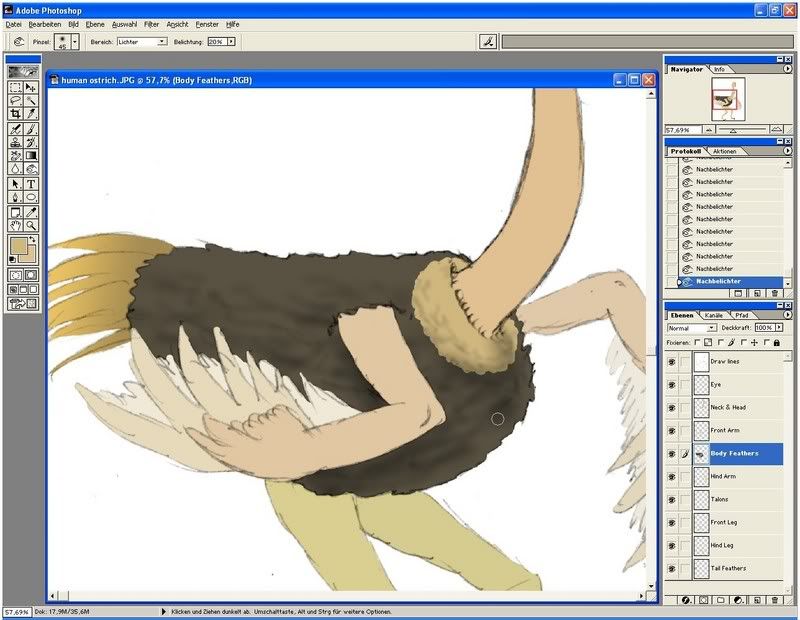Select the Magic Wand tool
The height and width of the screenshot is (620, 800).
tap(31, 100)
